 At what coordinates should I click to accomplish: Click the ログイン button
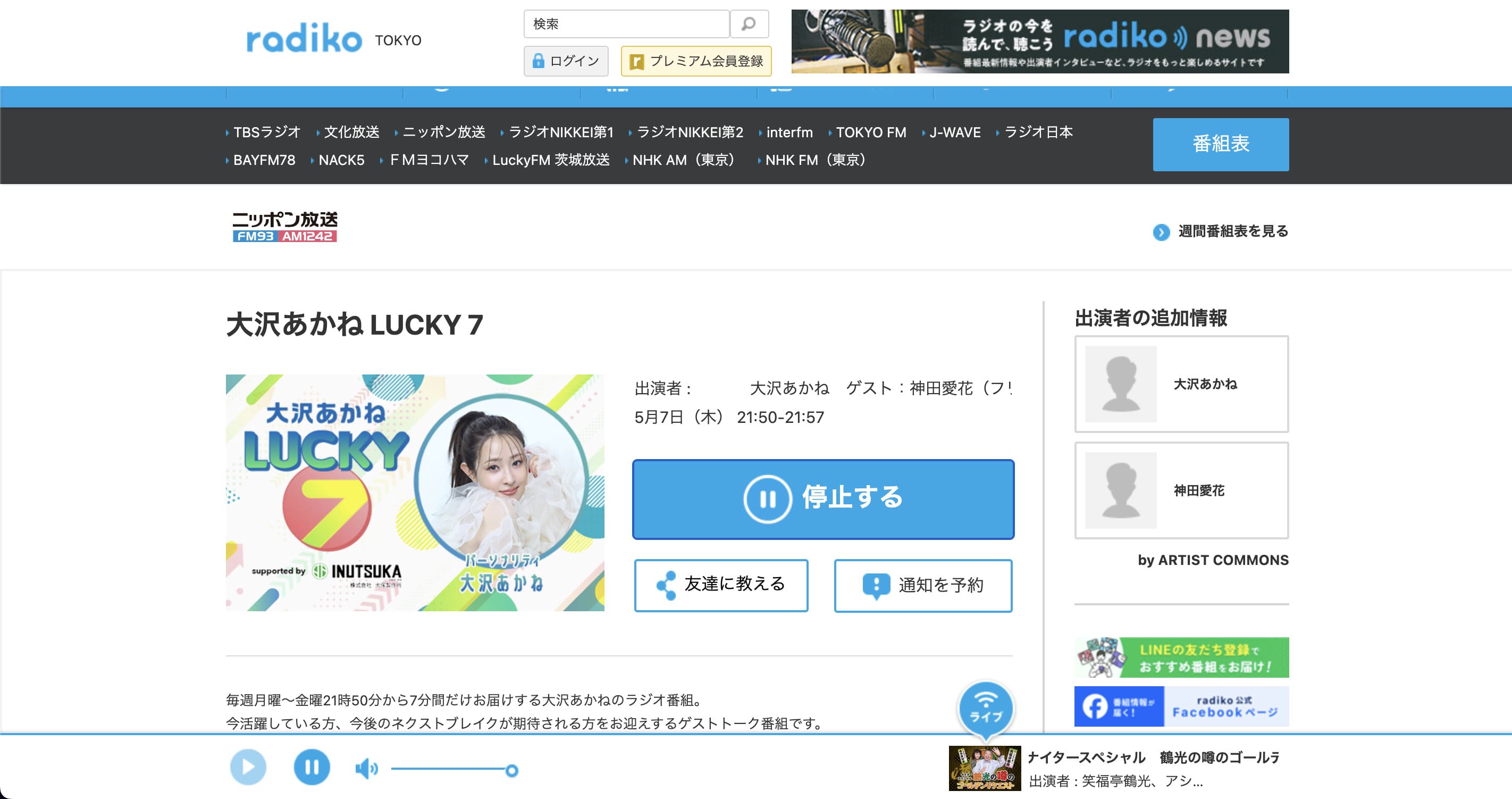coord(566,61)
